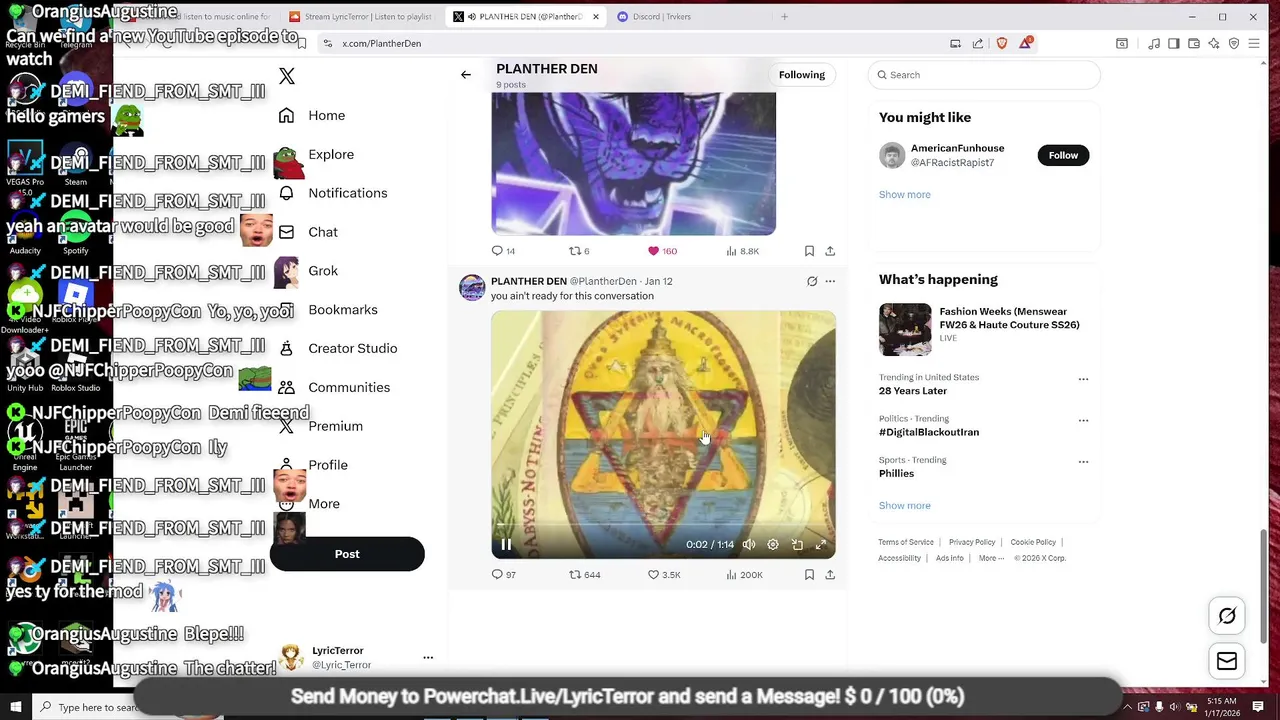Share the video post
1280x720 pixels.
click(x=830, y=575)
